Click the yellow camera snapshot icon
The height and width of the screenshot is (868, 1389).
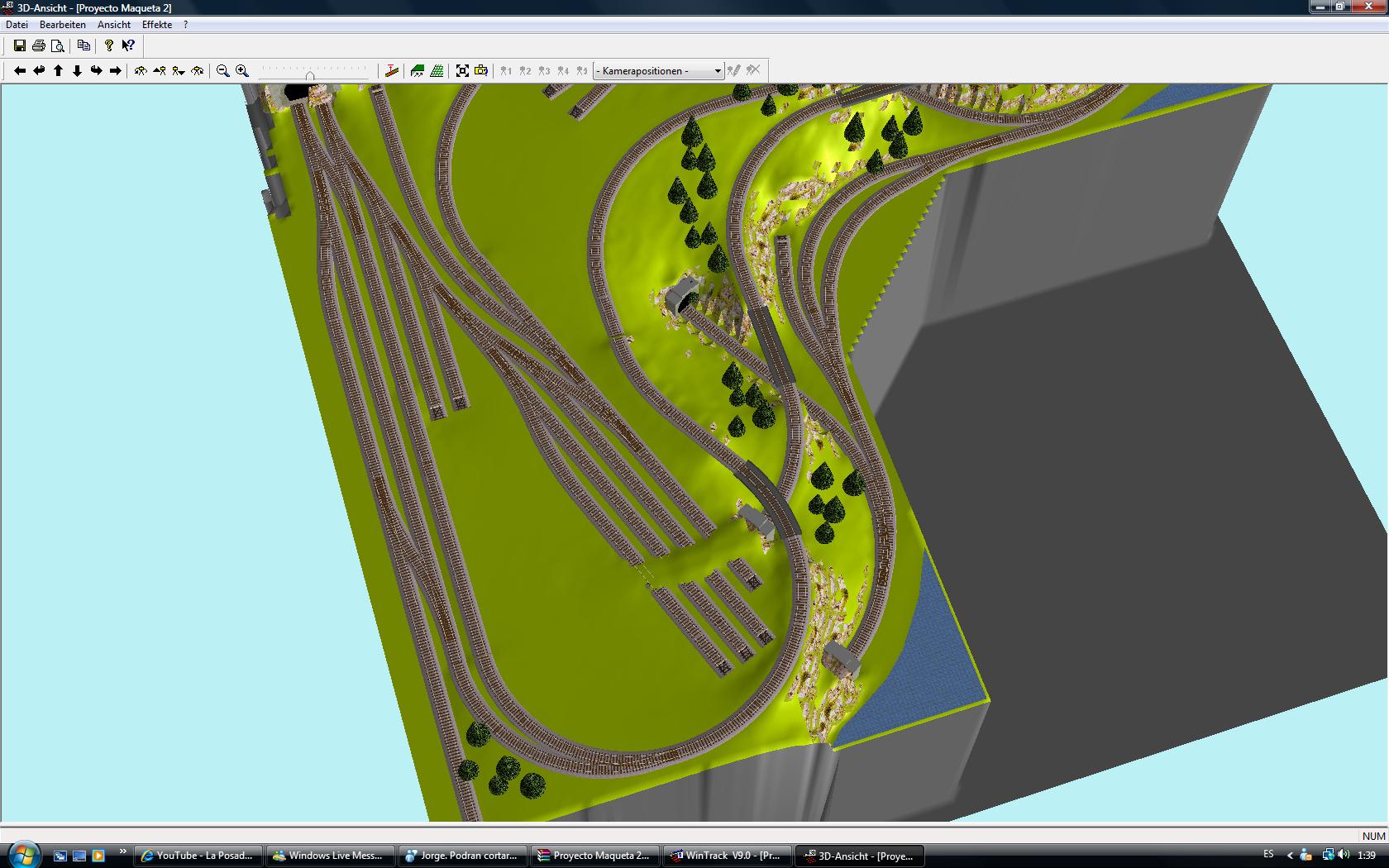pyautogui.click(x=481, y=71)
